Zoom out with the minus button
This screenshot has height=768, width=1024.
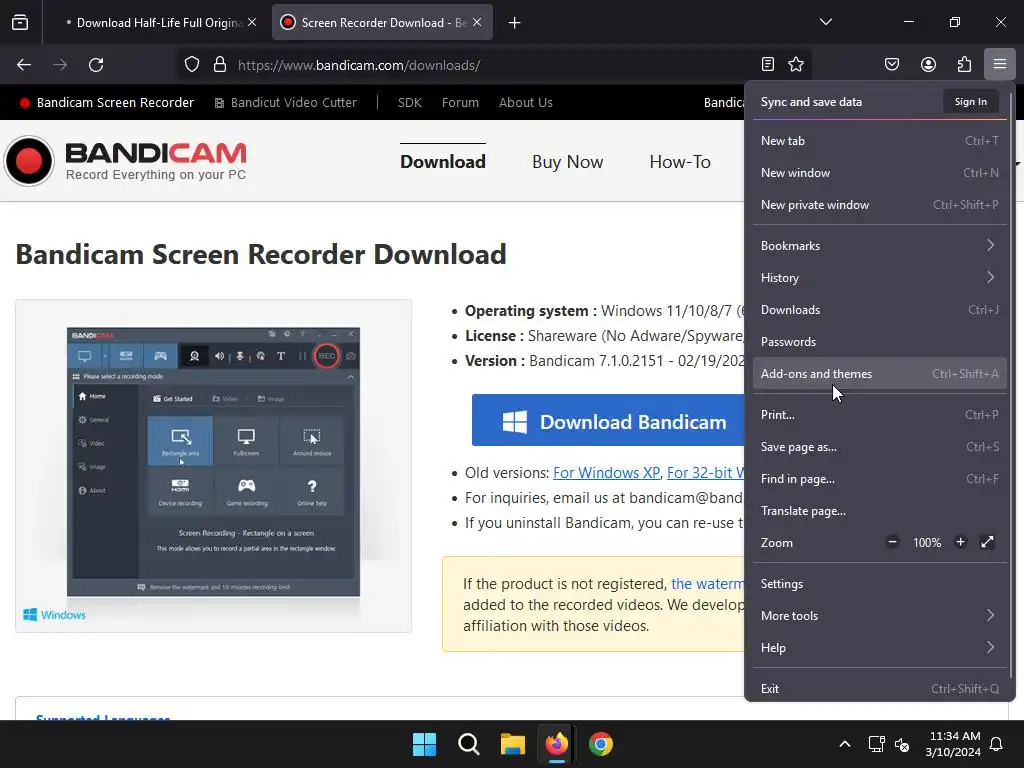tap(892, 542)
